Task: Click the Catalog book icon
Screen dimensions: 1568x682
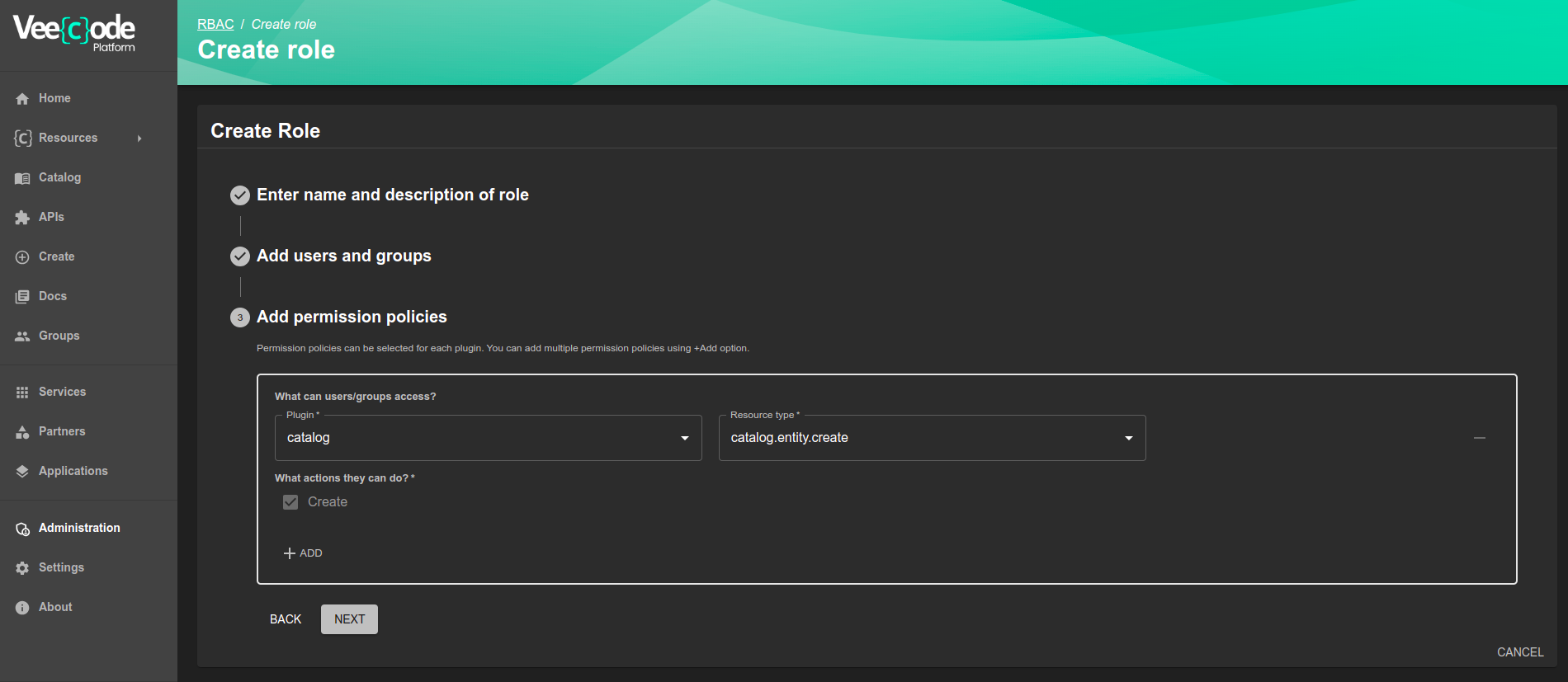Action: tap(22, 178)
